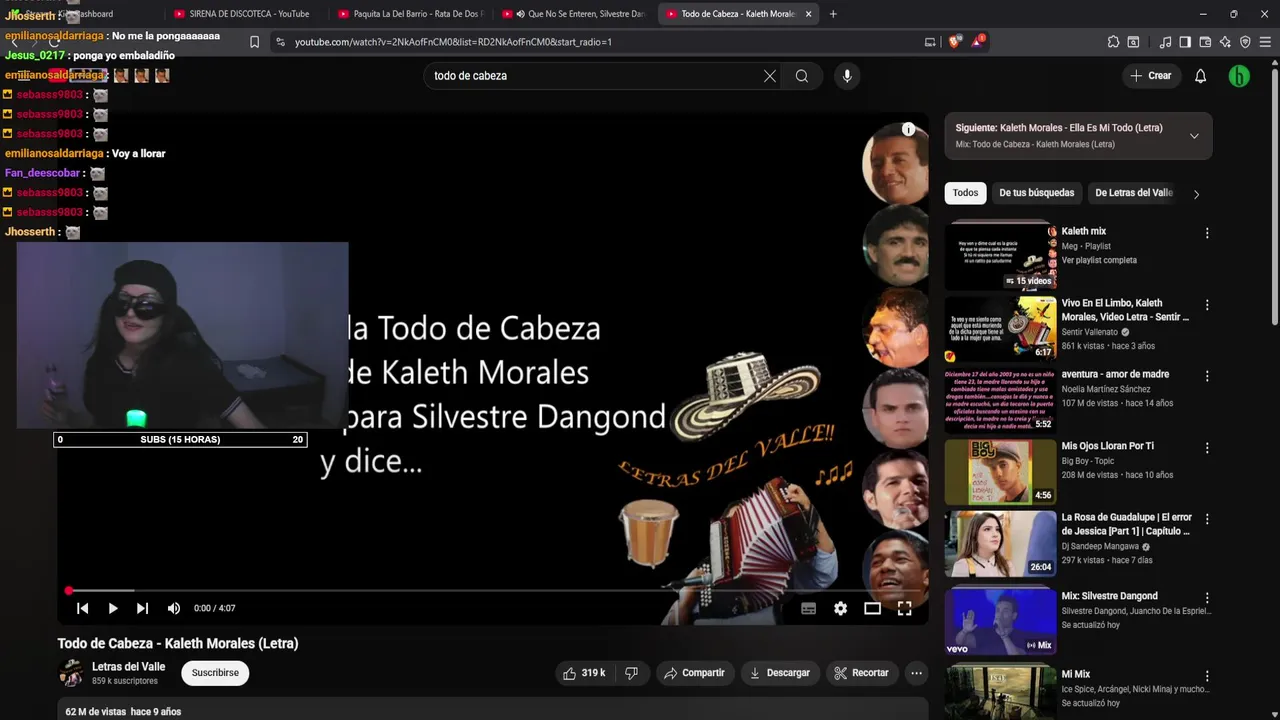Go to previous video in player
Screen dimensions: 1280x720
pyautogui.click(x=83, y=608)
